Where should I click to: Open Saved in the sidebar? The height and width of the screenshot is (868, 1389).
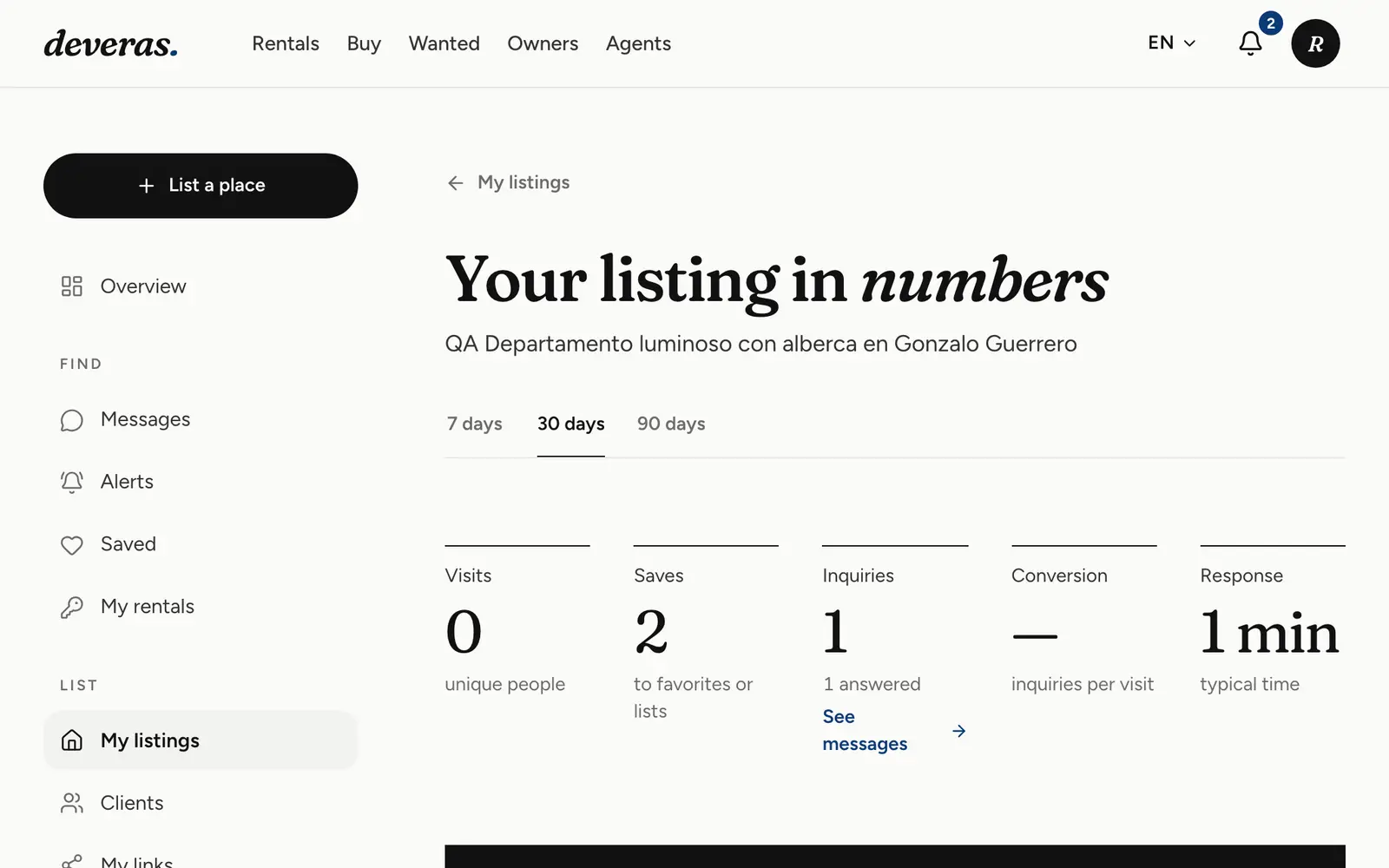click(x=201, y=545)
